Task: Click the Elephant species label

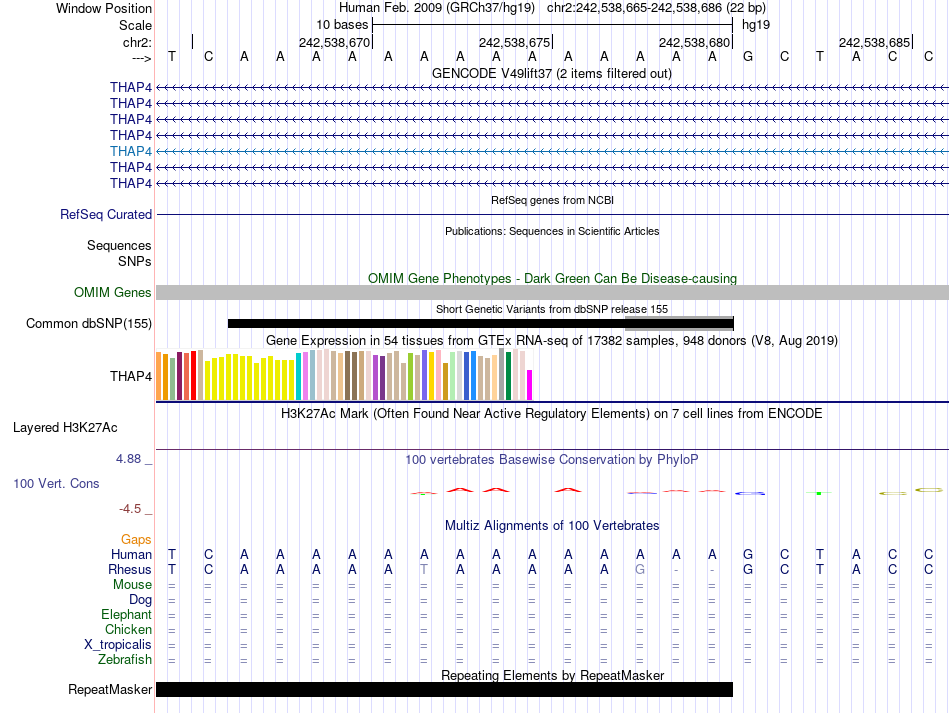Action: [126, 615]
